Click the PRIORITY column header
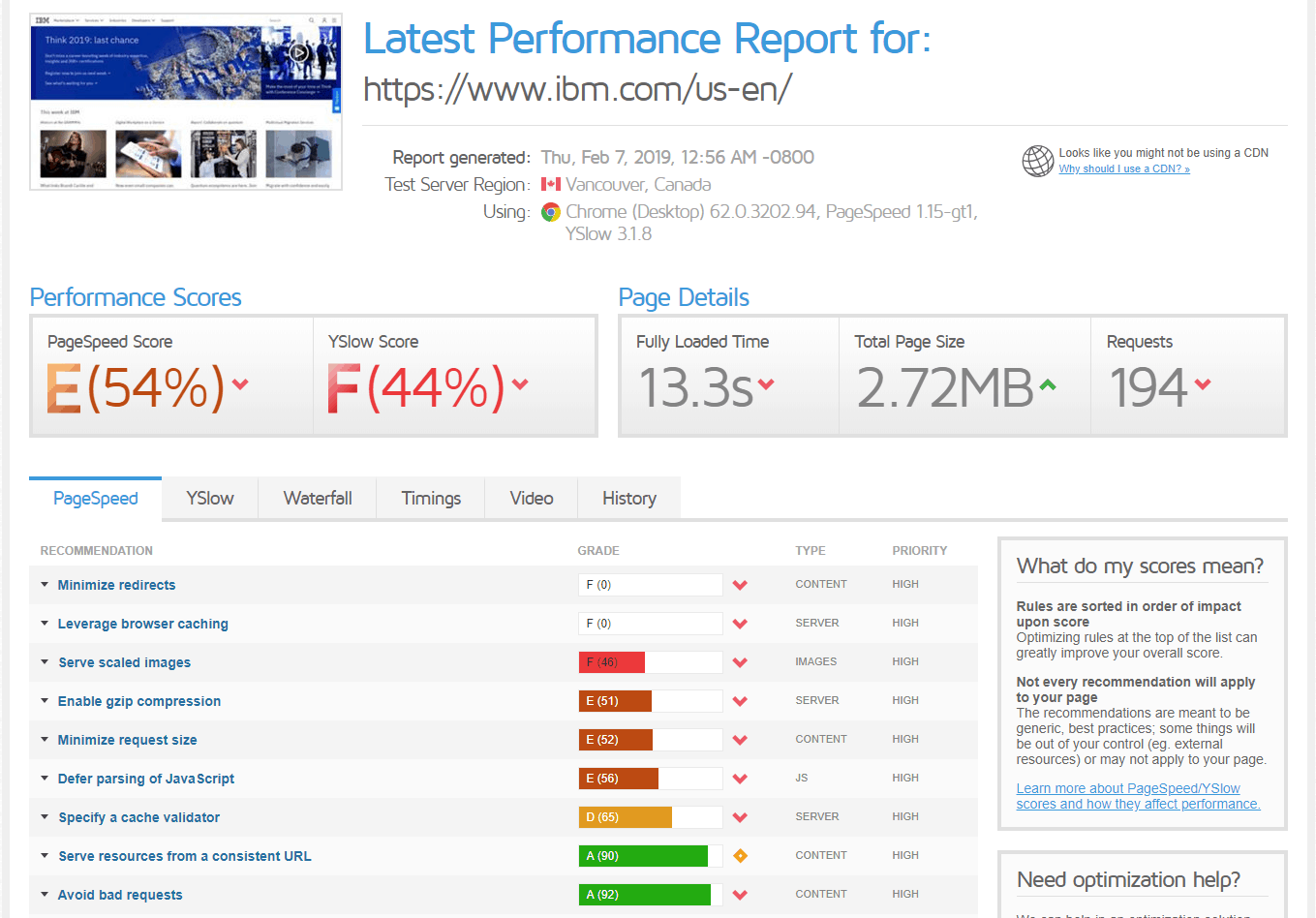The width and height of the screenshot is (1316, 918). [x=920, y=551]
